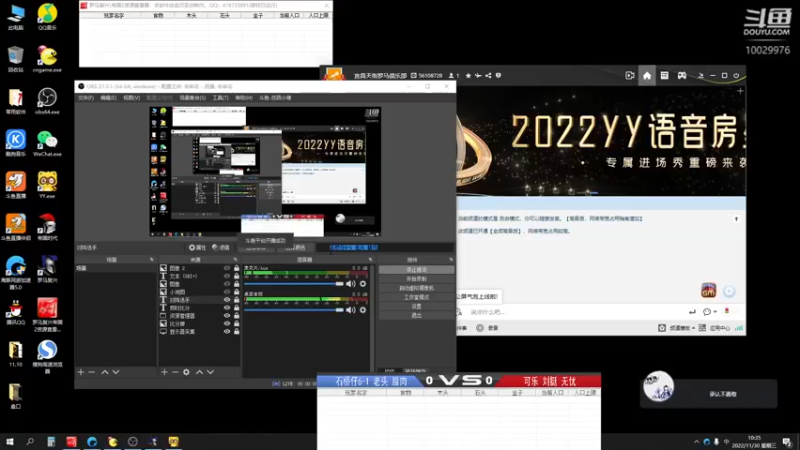800x450 pixels.
Task: Click microphone volume slider in OBS mixer
Action: point(294,284)
